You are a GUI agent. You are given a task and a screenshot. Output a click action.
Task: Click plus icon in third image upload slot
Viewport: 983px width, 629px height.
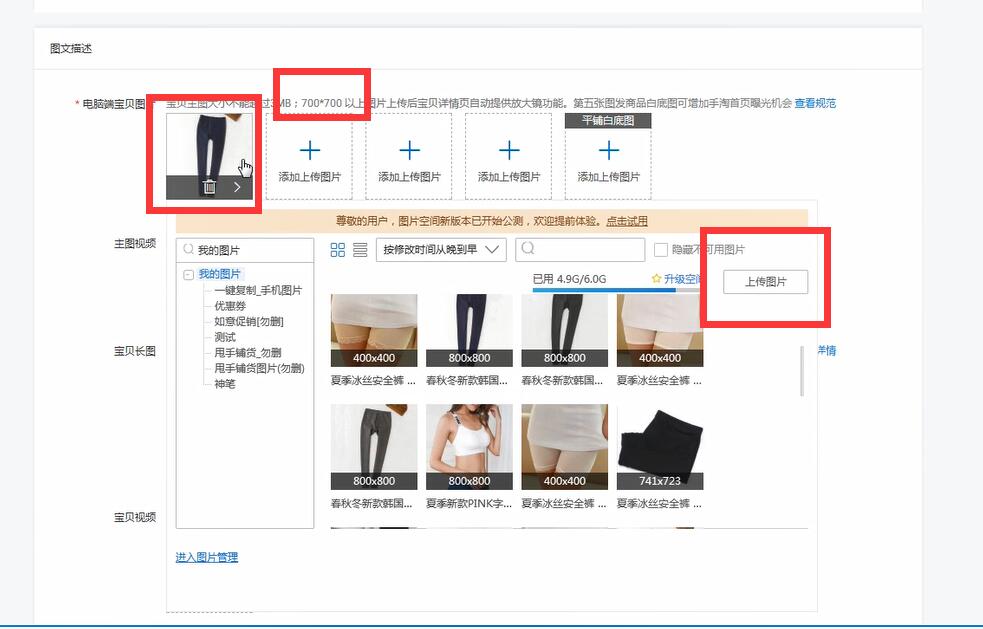point(409,151)
